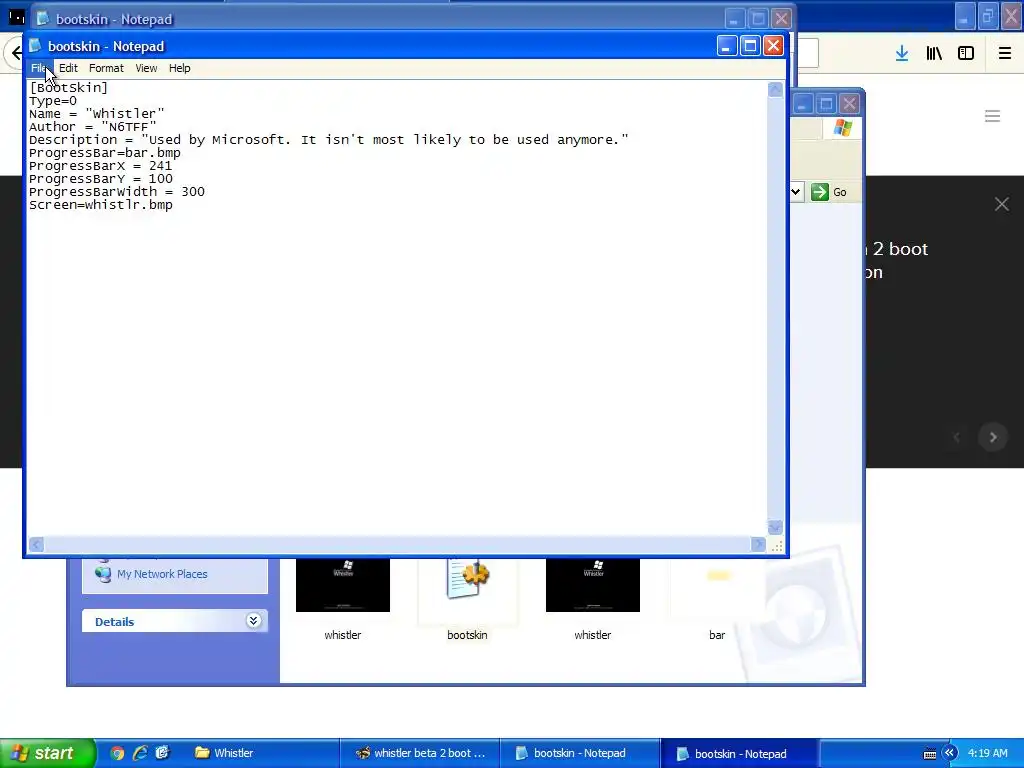
Task: Launch Chrome from quick launch
Action: click(117, 754)
